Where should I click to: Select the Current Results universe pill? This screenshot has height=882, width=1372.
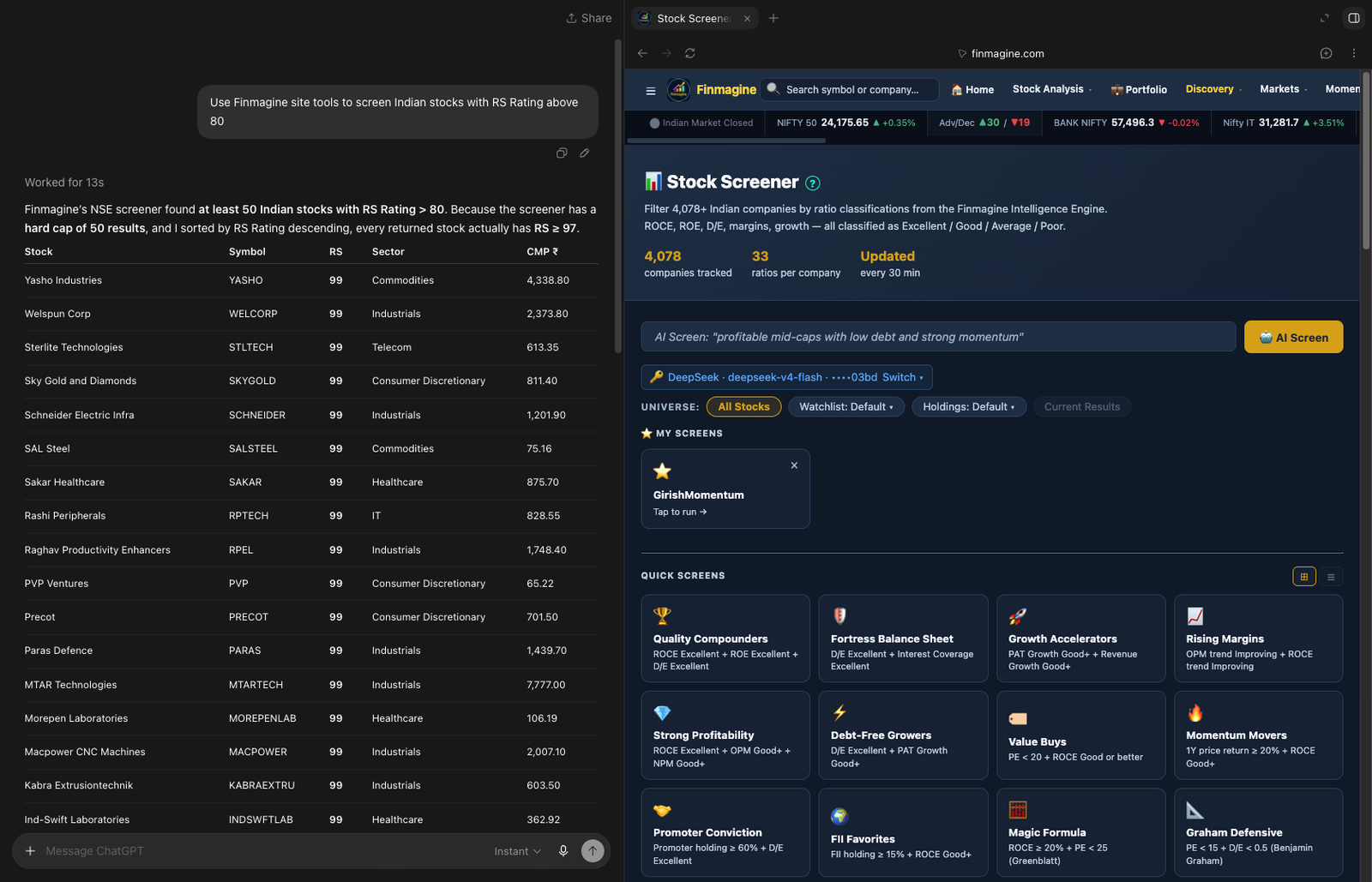tap(1082, 407)
